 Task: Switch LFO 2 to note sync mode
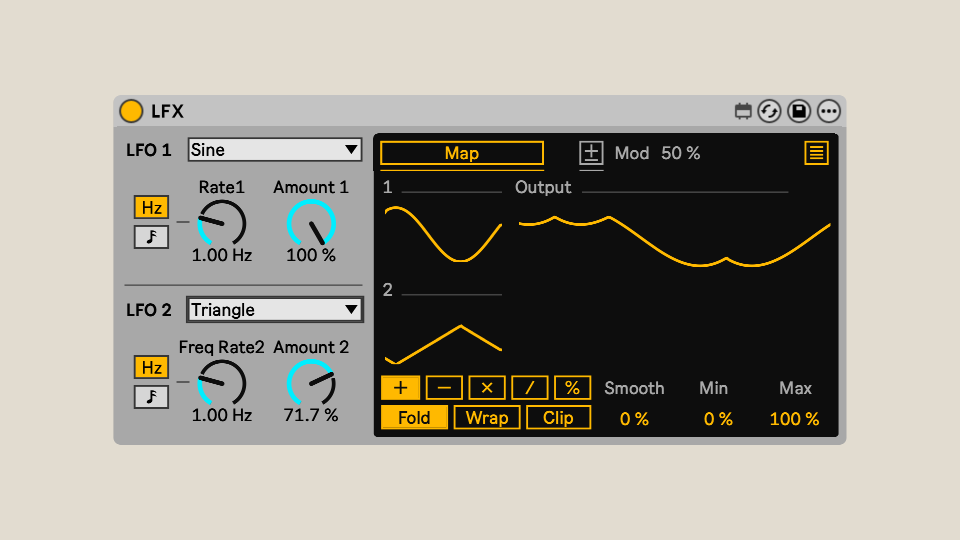[152, 397]
